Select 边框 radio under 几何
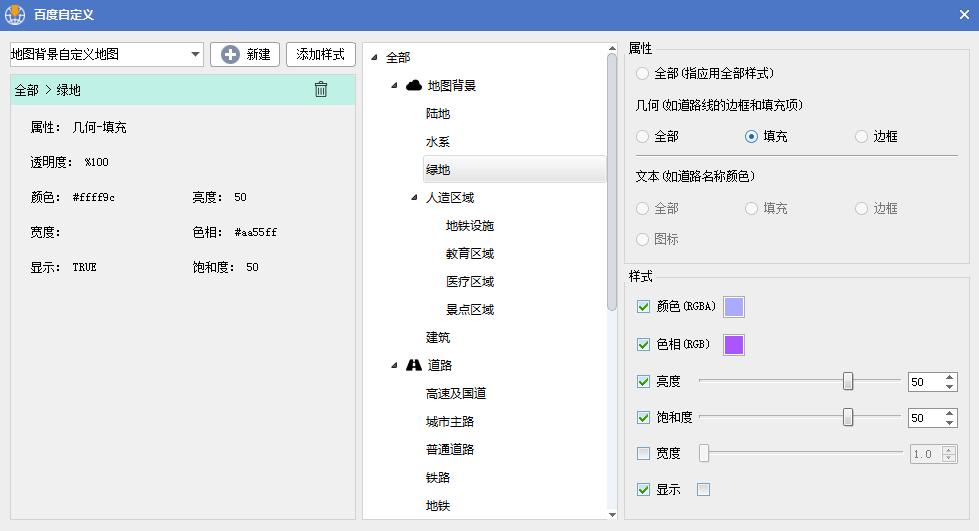The image size is (979, 531). pyautogui.click(x=862, y=136)
